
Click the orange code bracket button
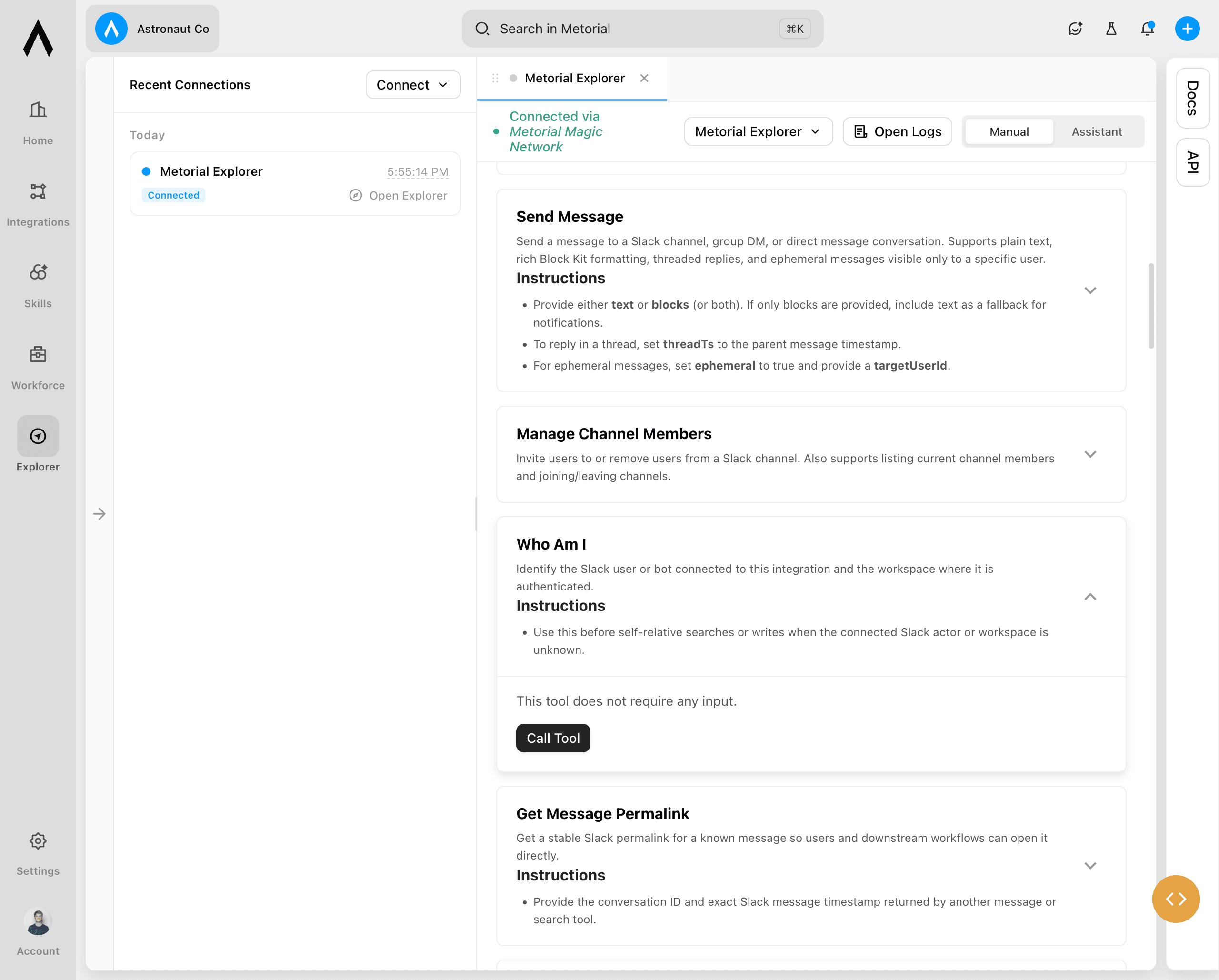pyautogui.click(x=1176, y=899)
